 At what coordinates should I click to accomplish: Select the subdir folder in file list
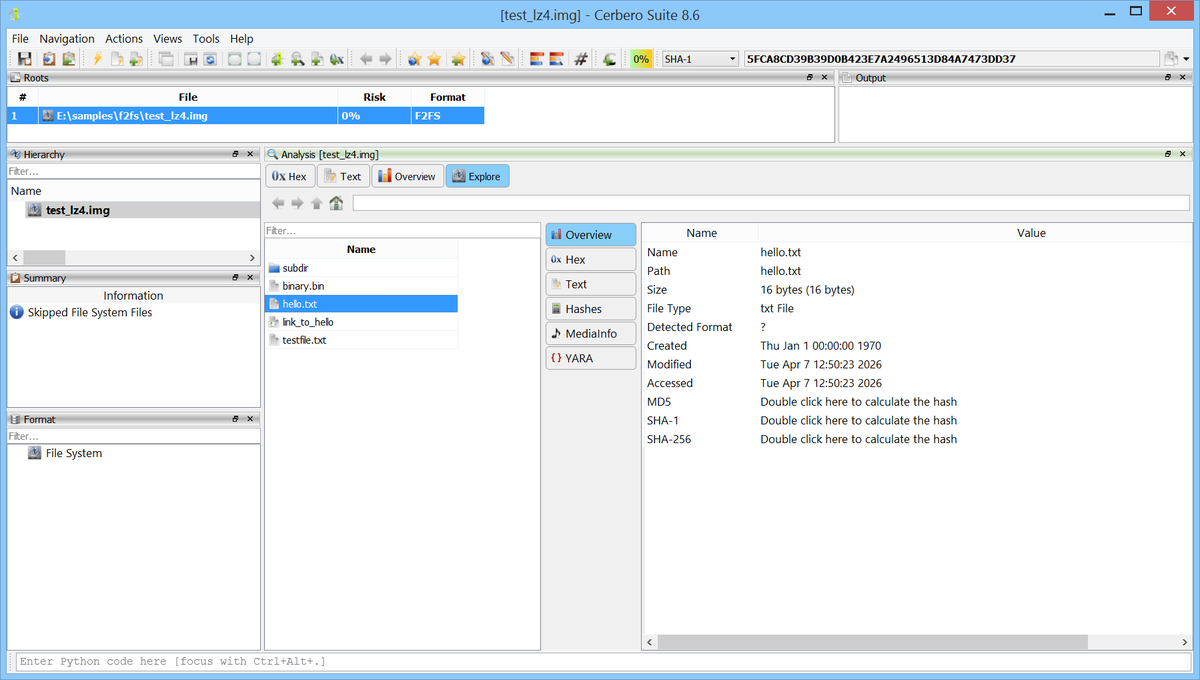point(361,268)
